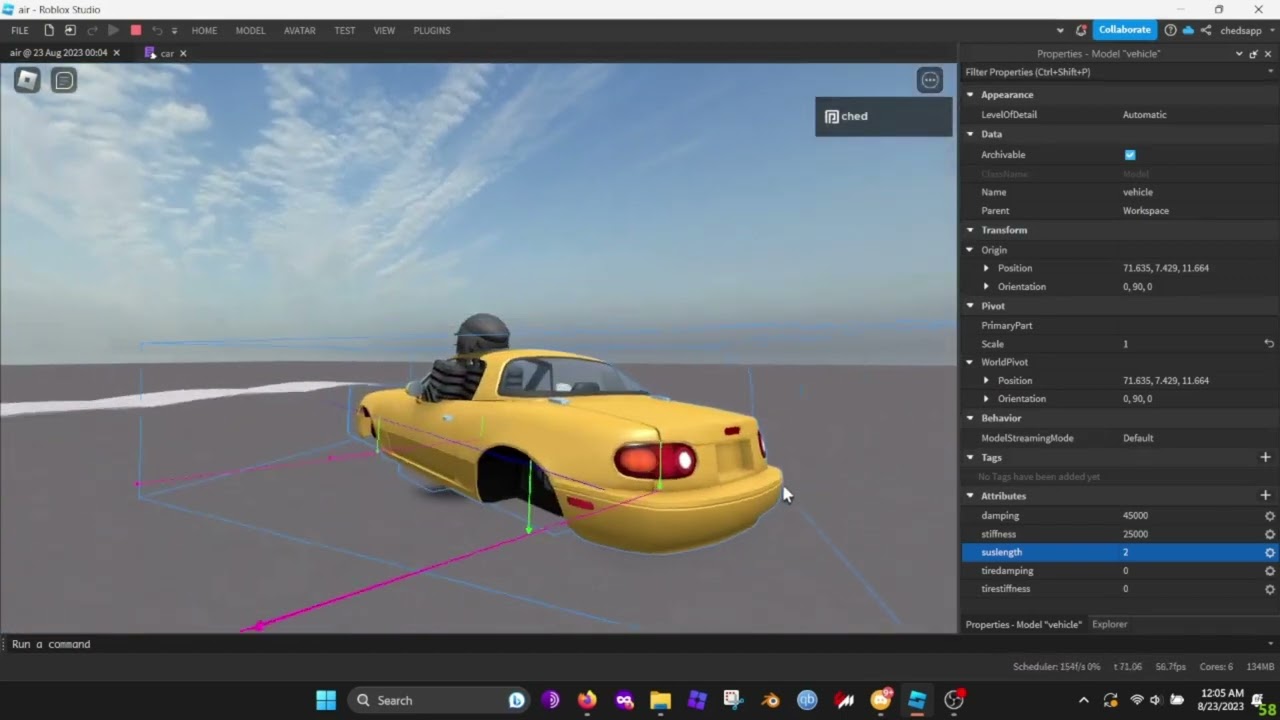Click the New file icon
The height and width of the screenshot is (720, 1280).
pos(49,30)
